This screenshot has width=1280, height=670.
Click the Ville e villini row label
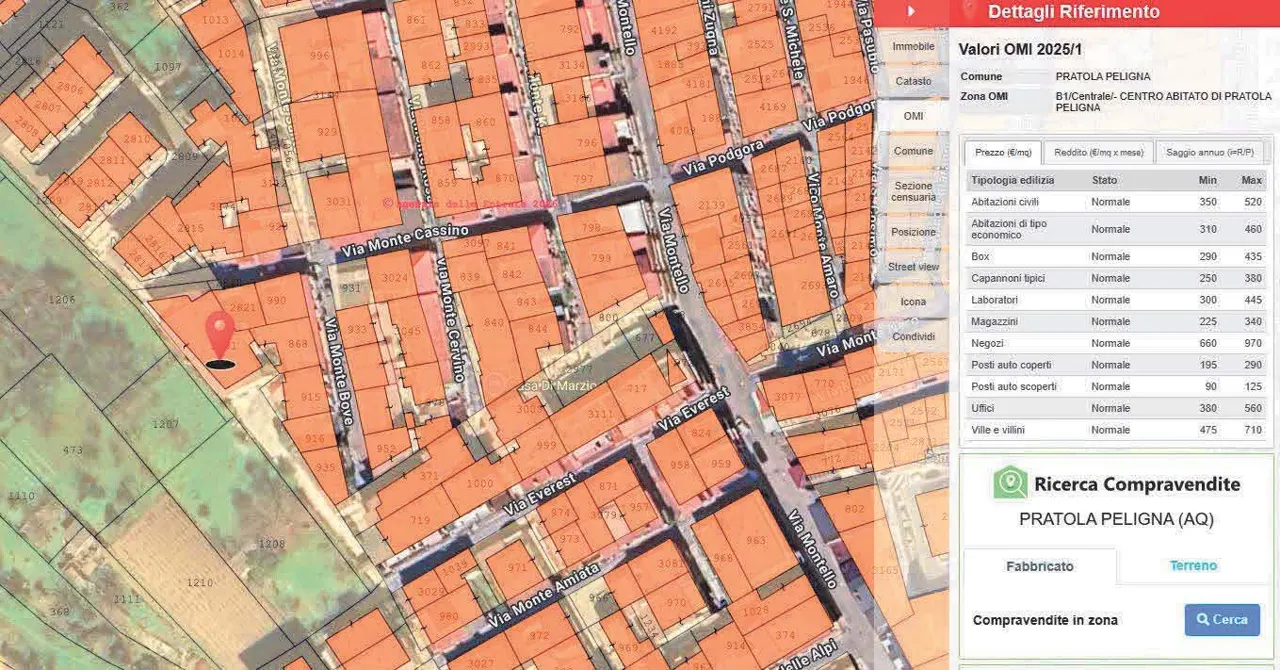click(x=998, y=430)
